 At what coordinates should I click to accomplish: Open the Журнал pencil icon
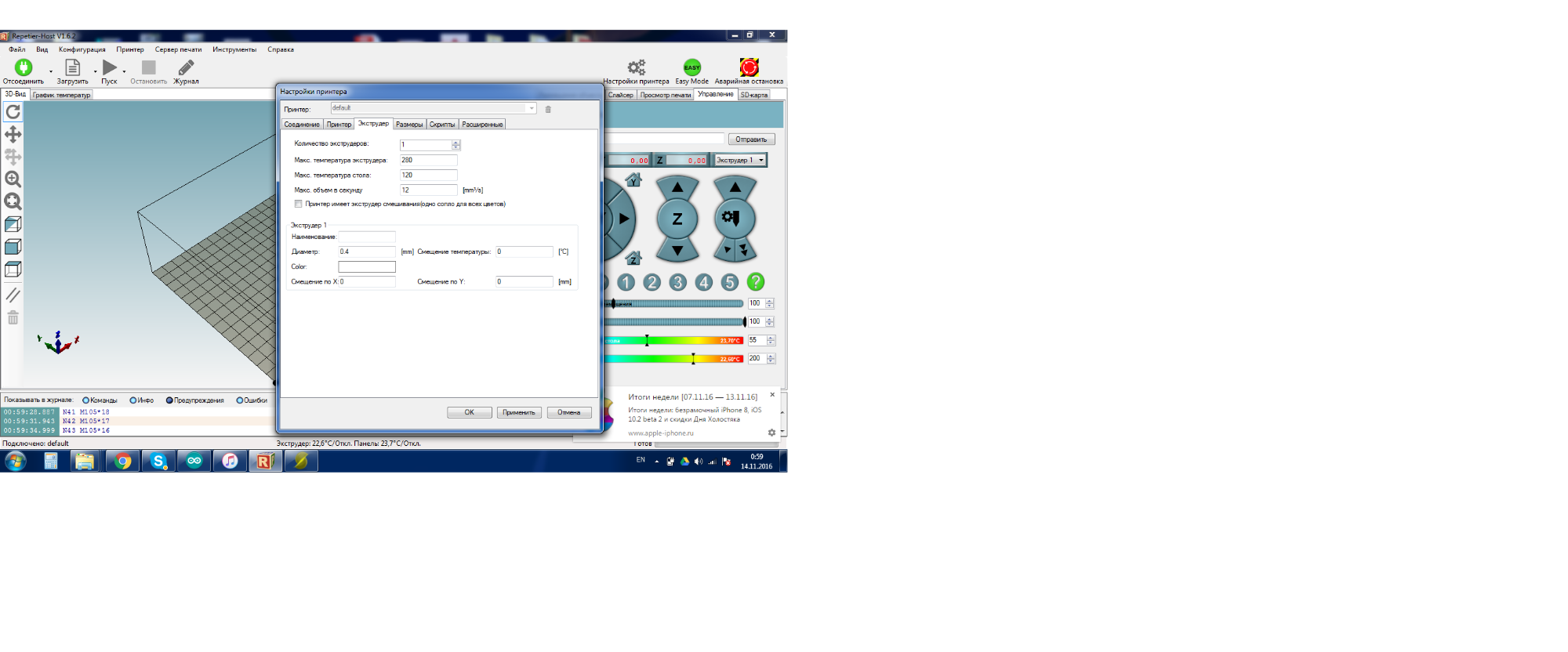(x=186, y=67)
